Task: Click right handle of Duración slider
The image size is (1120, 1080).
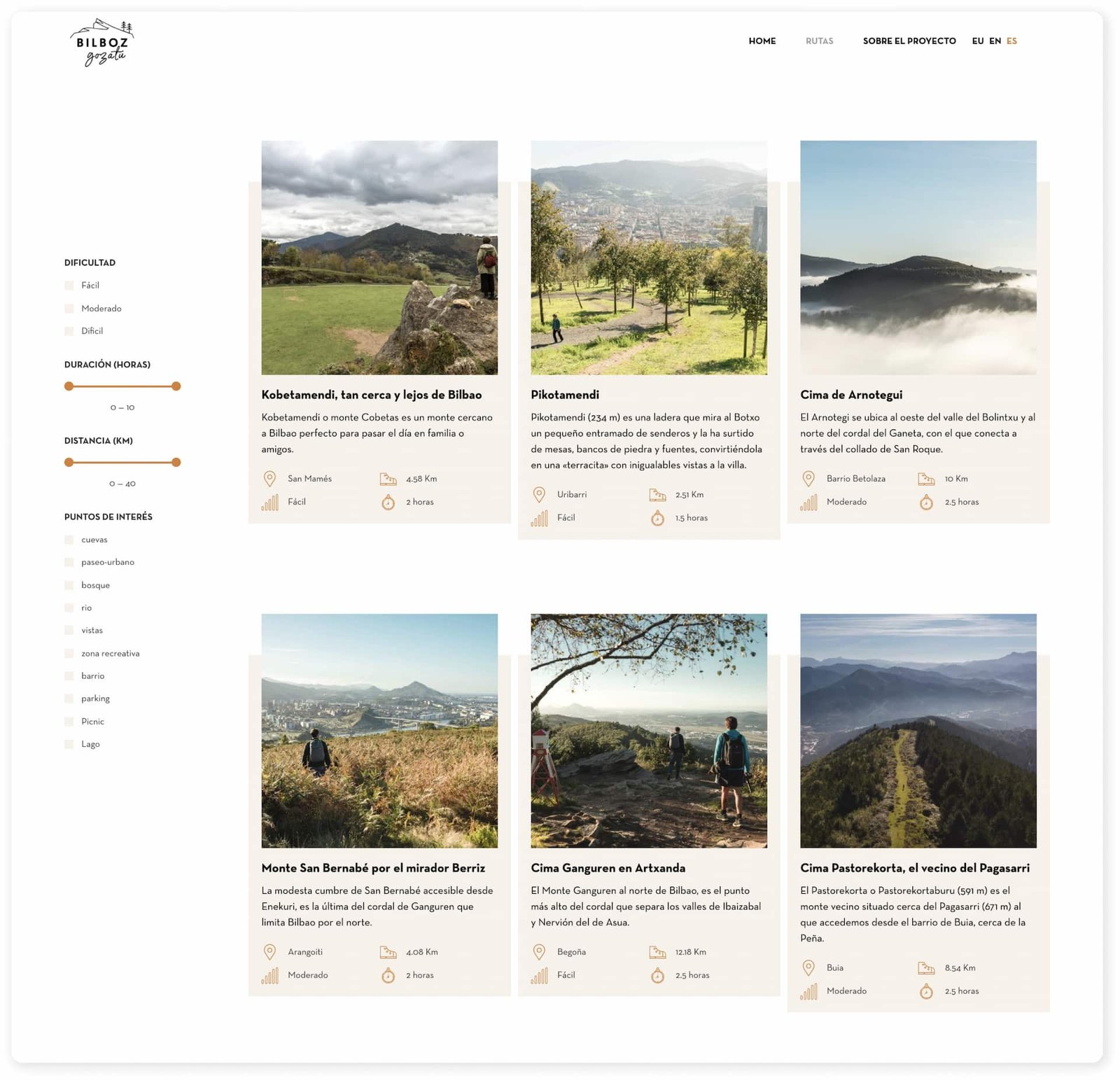Action: tap(176, 386)
